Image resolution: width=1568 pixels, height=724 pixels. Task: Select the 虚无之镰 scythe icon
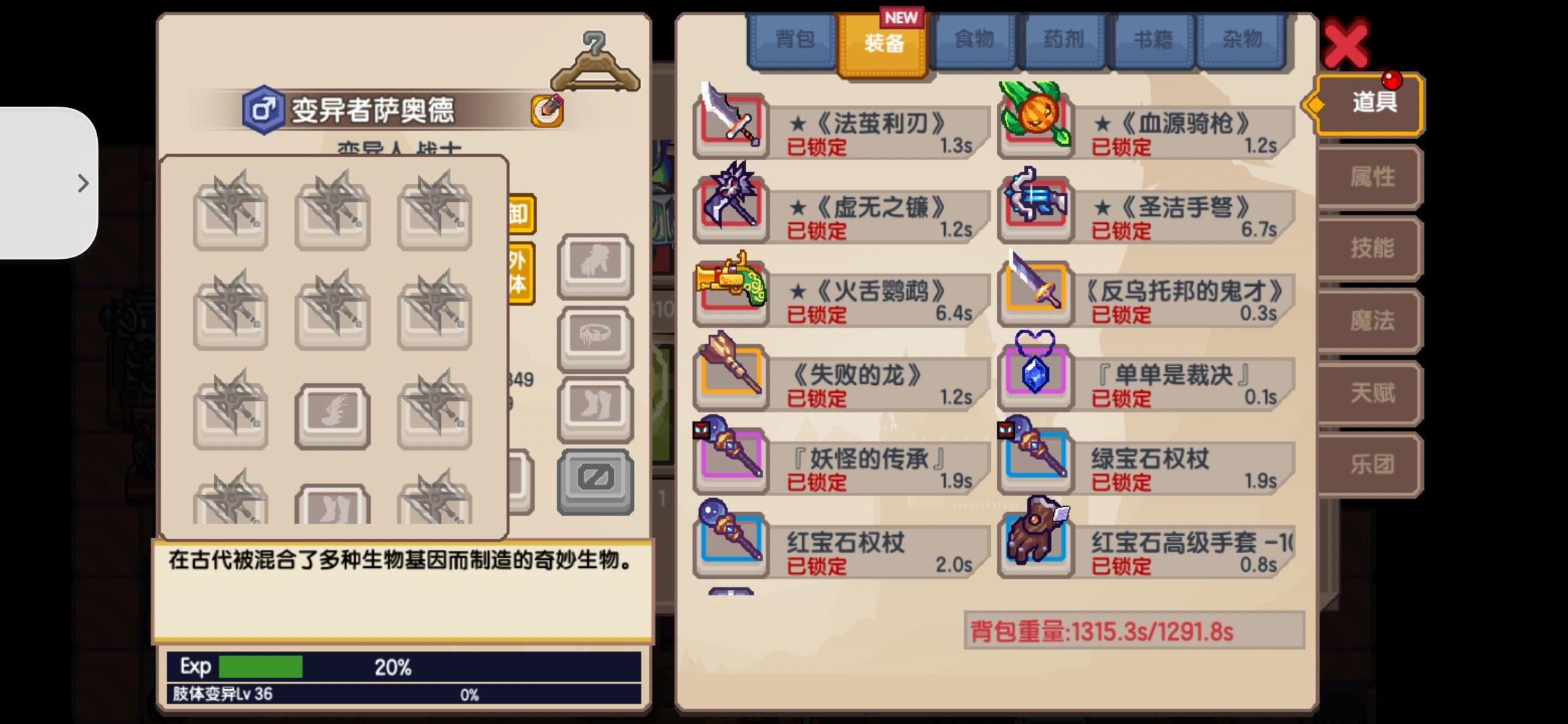pos(730,201)
